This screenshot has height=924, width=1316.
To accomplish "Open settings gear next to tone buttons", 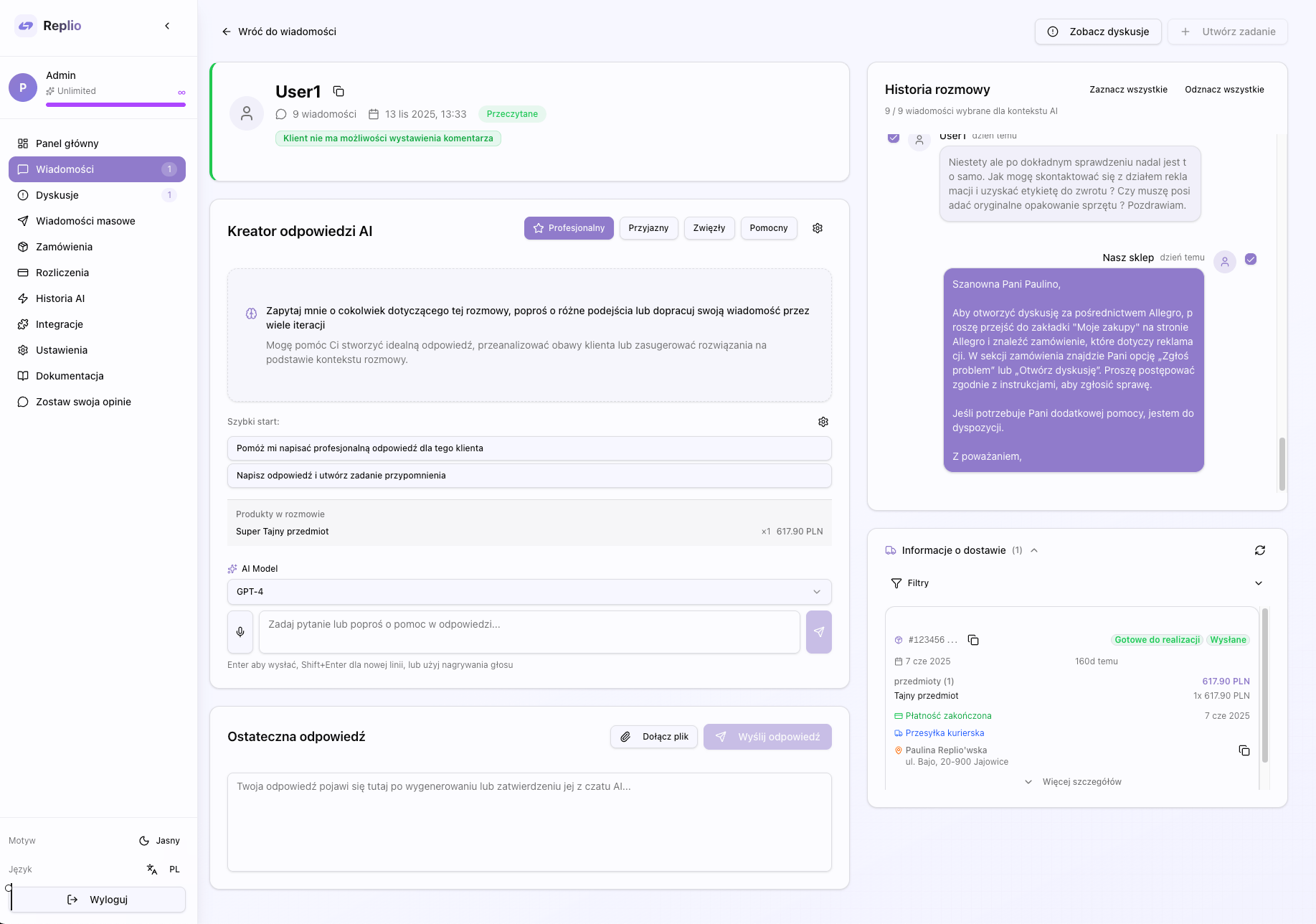I will click(x=817, y=228).
